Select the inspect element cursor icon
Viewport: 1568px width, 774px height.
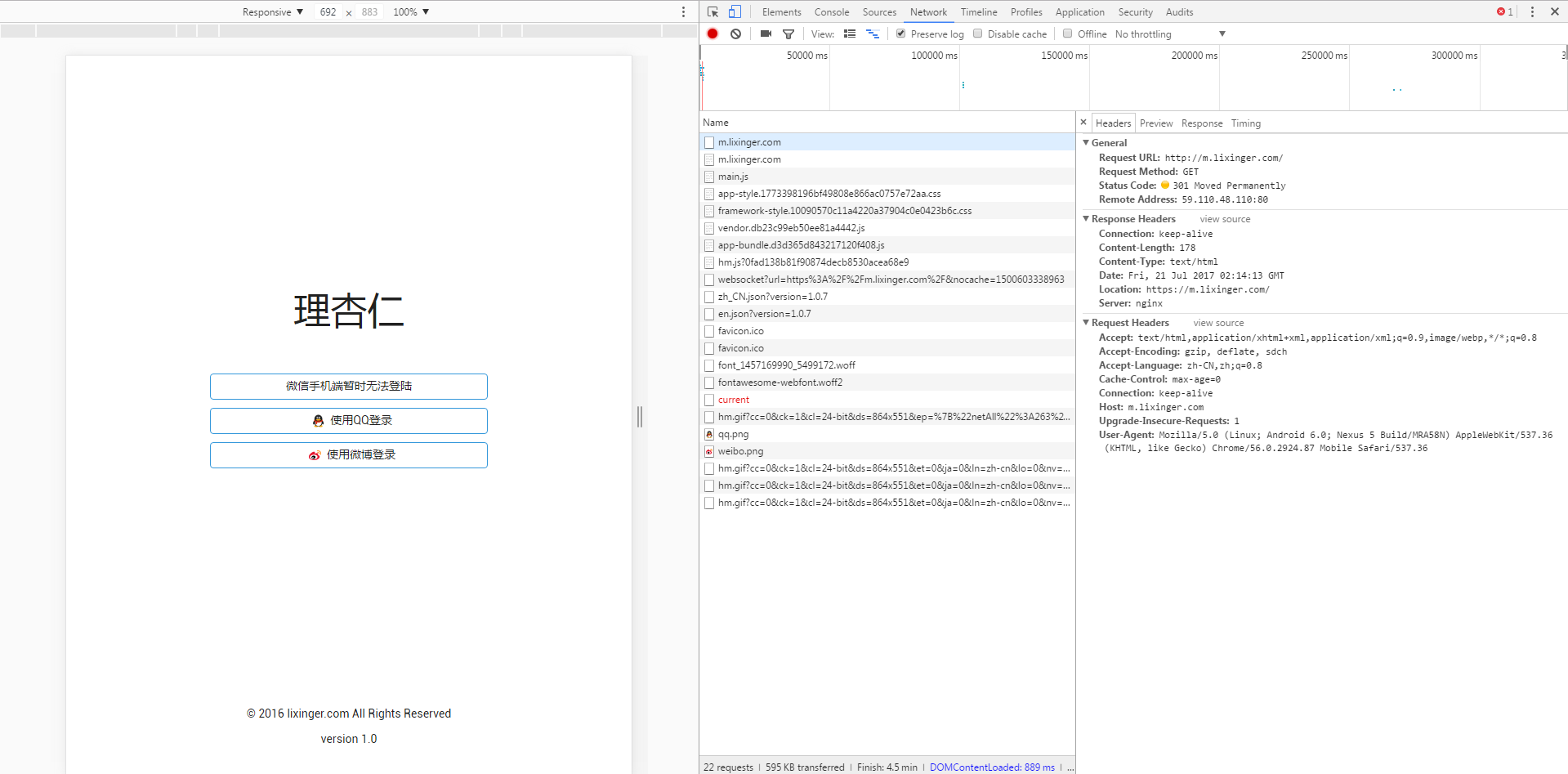point(713,11)
